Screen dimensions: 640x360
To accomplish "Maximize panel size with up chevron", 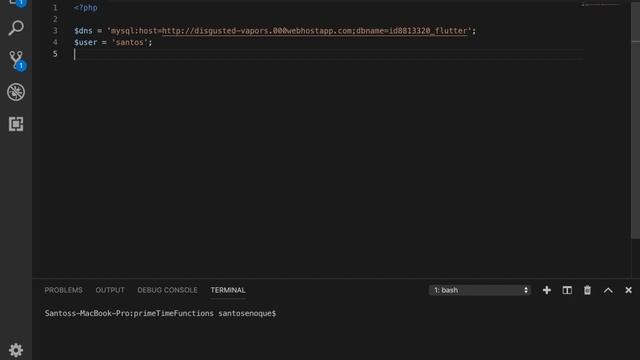I will (x=608, y=290).
